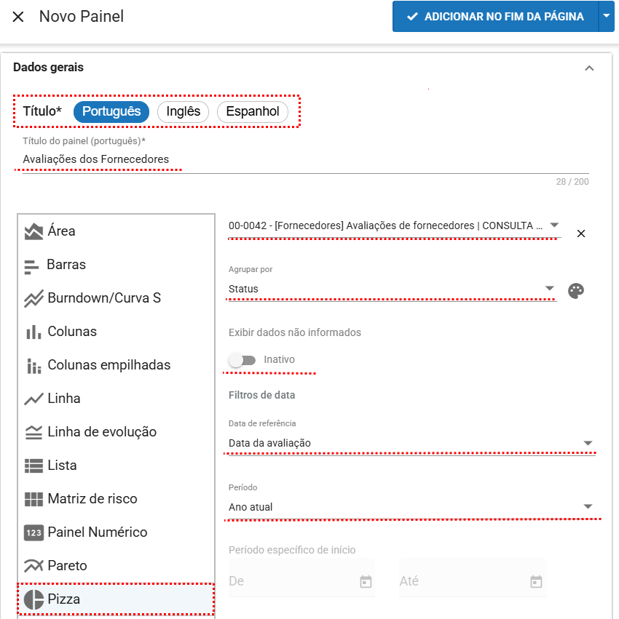619x619 pixels.
Task: Open the color palette icon beside Status
Action: pos(575,290)
